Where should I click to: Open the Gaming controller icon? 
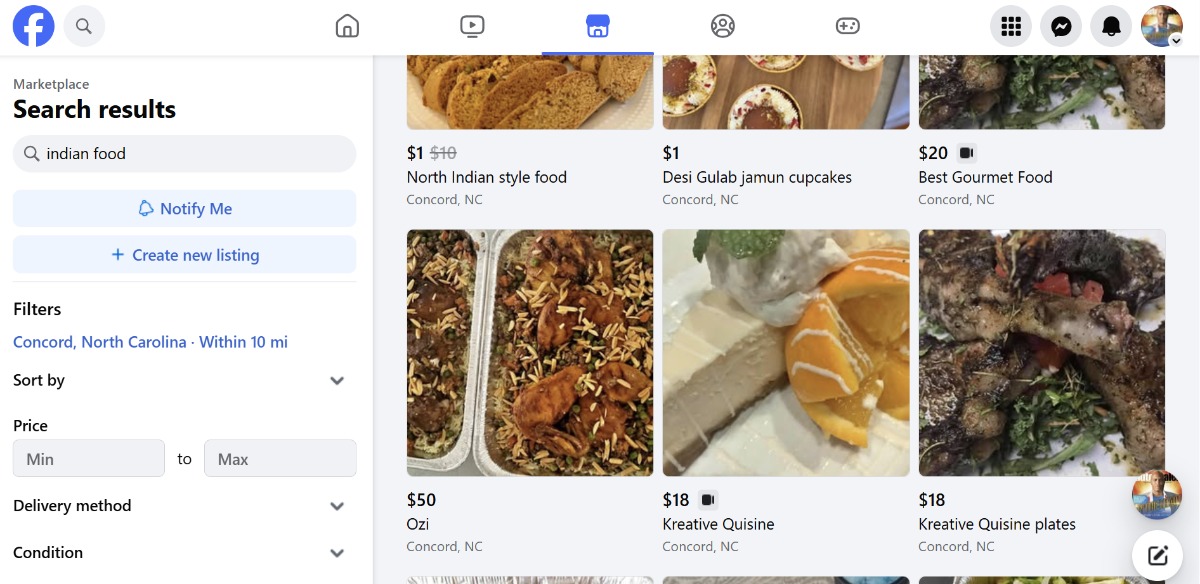848,26
